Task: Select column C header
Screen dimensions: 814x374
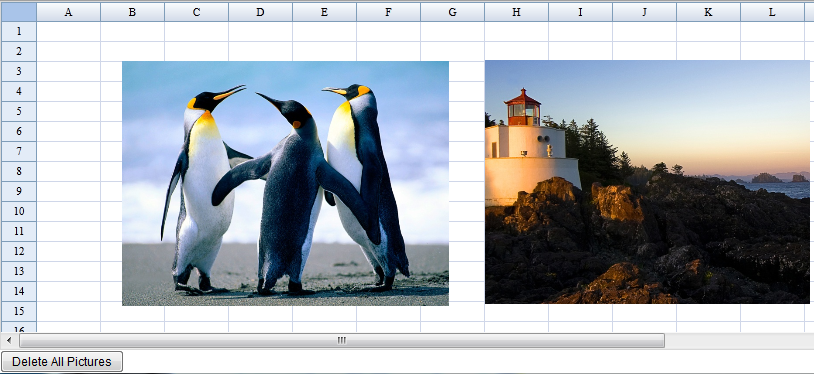Action: pyautogui.click(x=196, y=12)
